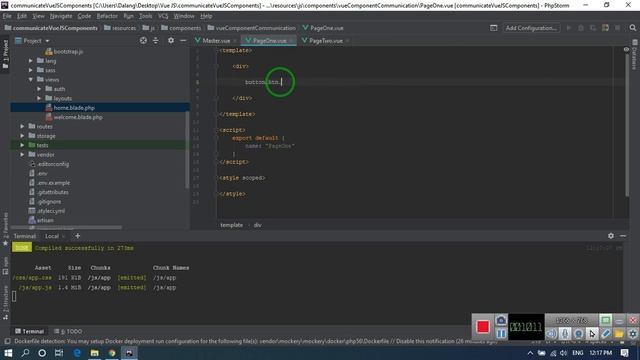This screenshot has width=640, height=360.
Task: Open the terminal-window icon beside Add Configuration
Action: tap(493, 28)
